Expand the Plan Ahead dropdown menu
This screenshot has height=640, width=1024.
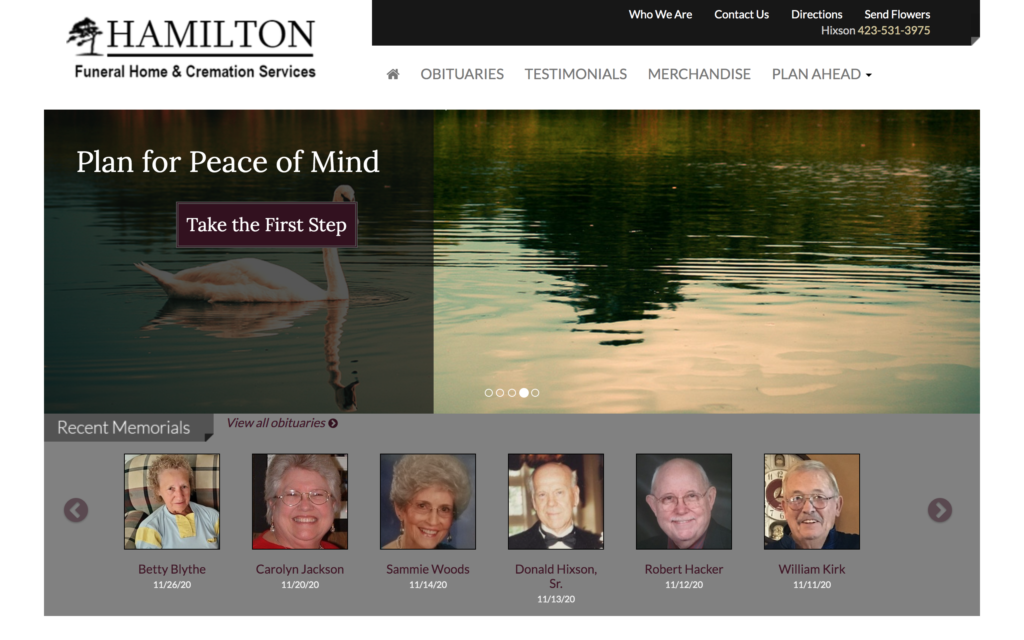[822, 74]
